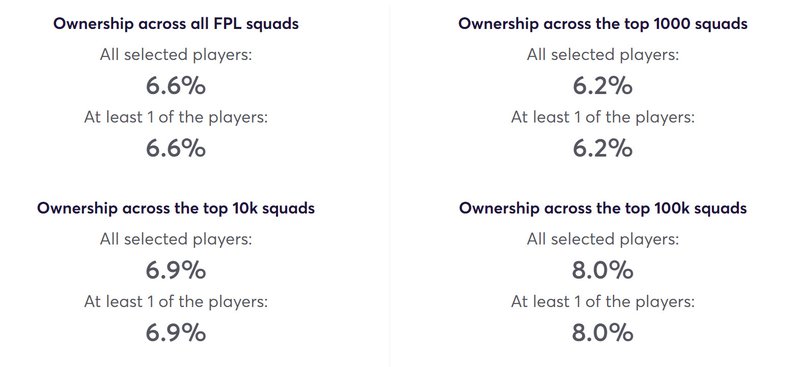Image resolution: width=800 pixels, height=367 pixels.
Task: Click 'Ownership across all FPL squads' heading
Action: pyautogui.click(x=176, y=24)
